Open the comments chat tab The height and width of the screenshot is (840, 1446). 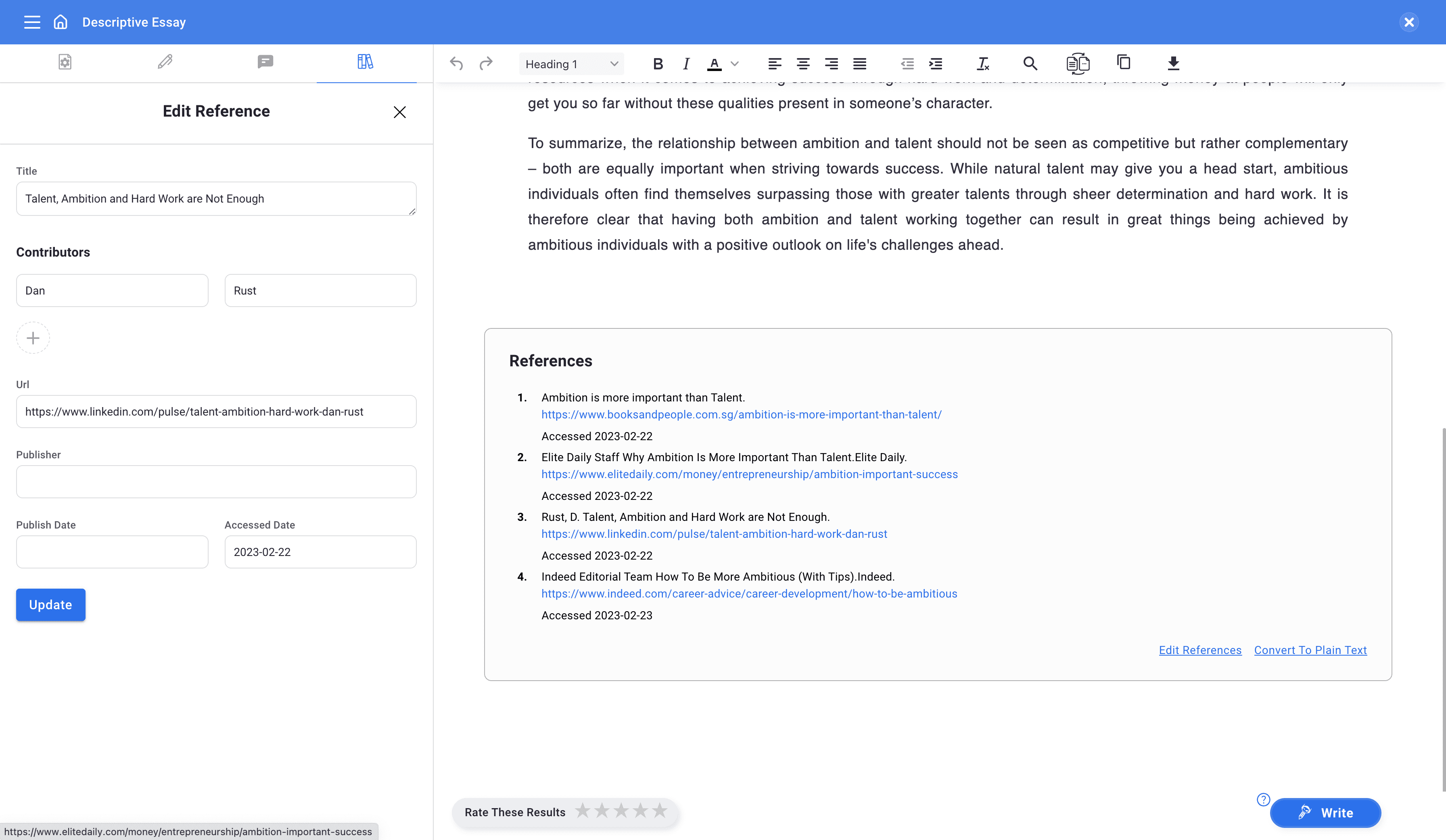pyautogui.click(x=265, y=61)
